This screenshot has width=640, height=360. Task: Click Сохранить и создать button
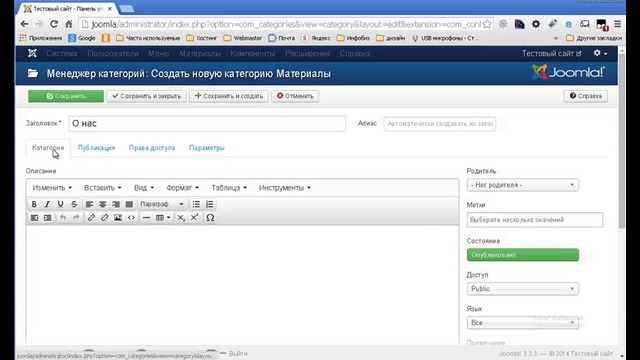[229, 96]
